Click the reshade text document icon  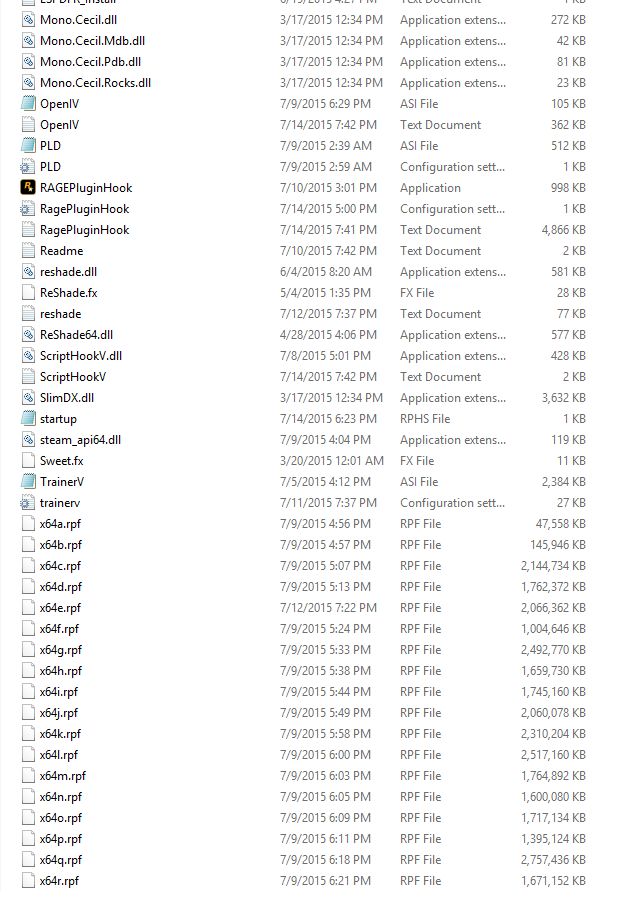tap(28, 314)
